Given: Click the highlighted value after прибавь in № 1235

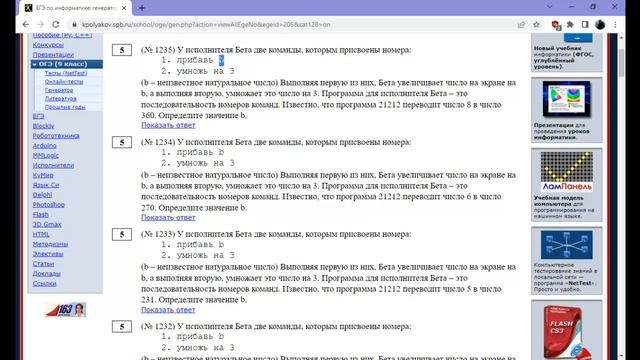Looking at the screenshot, I should coord(221,60).
